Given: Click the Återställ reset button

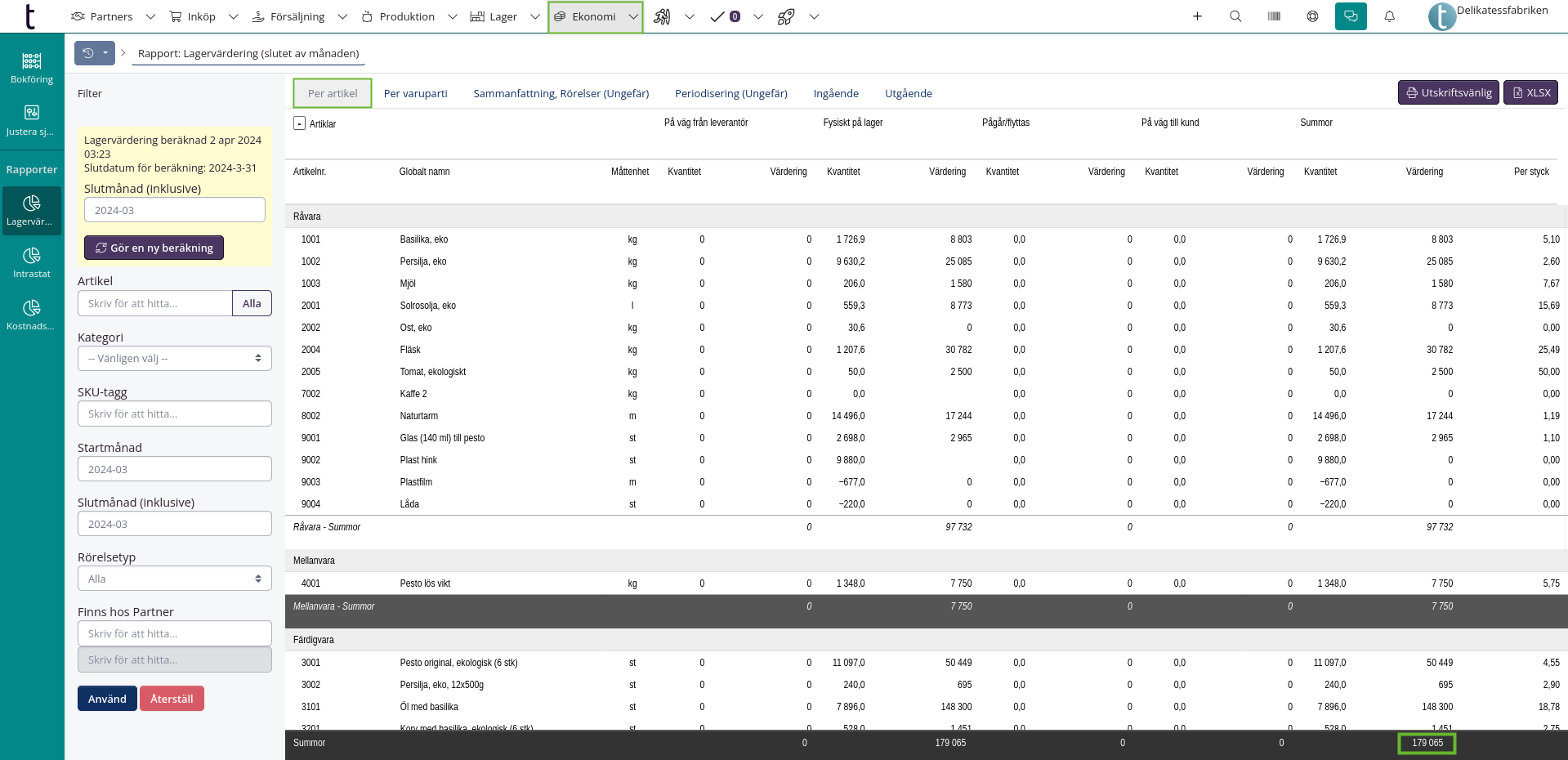Looking at the screenshot, I should 172,699.
